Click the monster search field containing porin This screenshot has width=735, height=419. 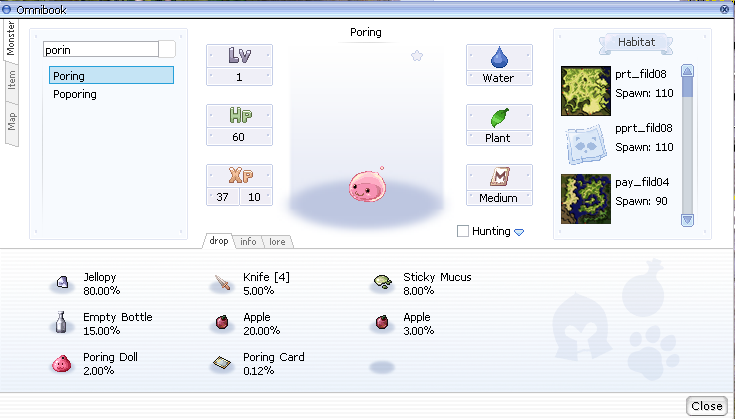click(101, 49)
